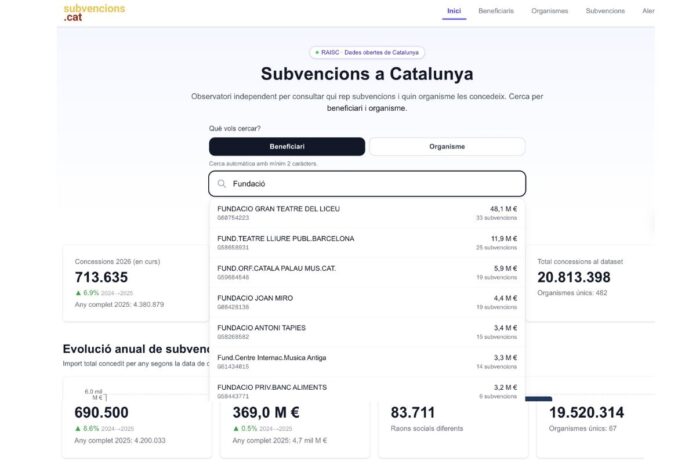
Task: Switch search mode to Organisme
Action: click(446, 147)
